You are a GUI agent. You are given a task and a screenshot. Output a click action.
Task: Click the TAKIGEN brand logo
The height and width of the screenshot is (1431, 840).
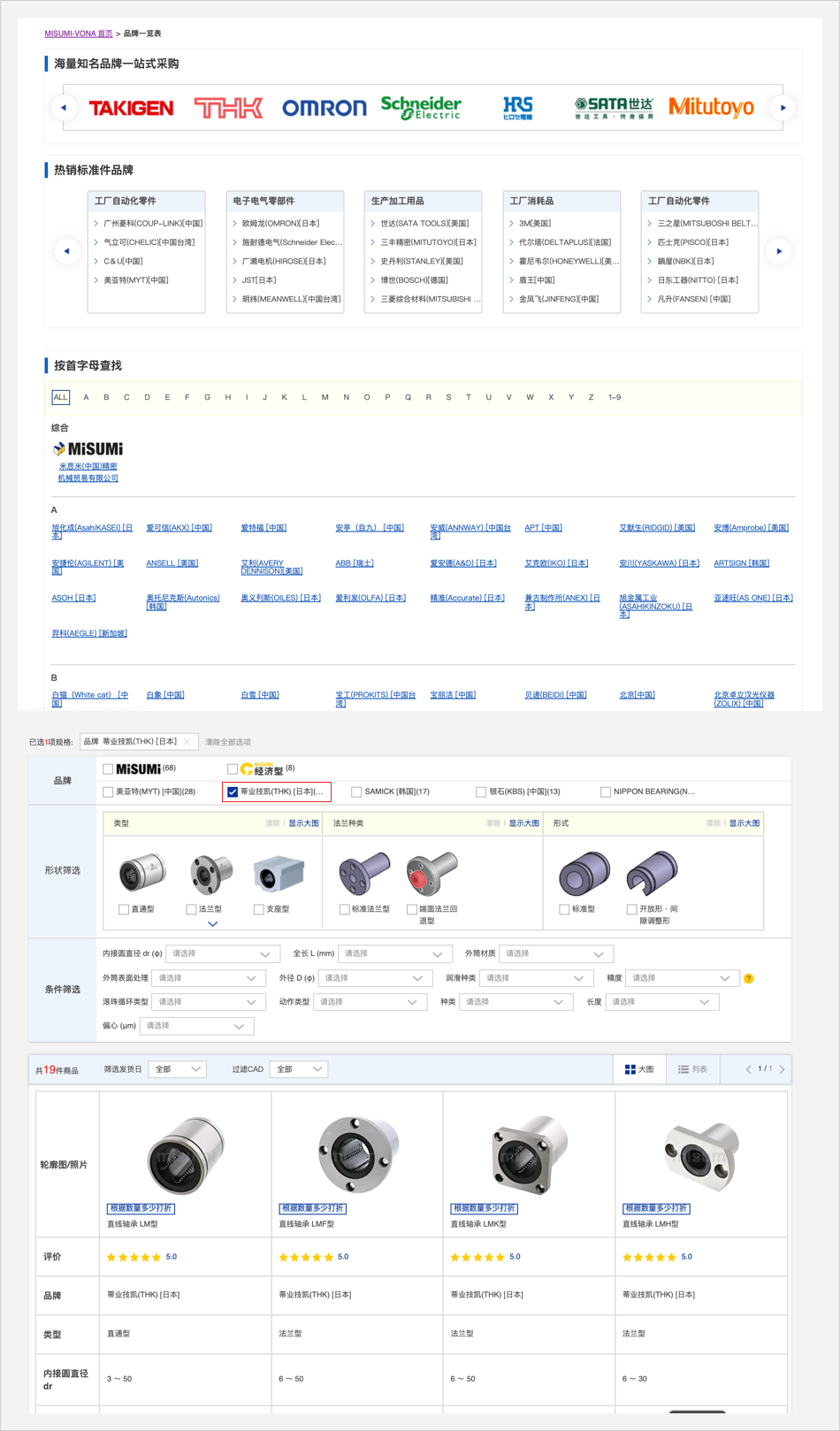click(x=131, y=108)
